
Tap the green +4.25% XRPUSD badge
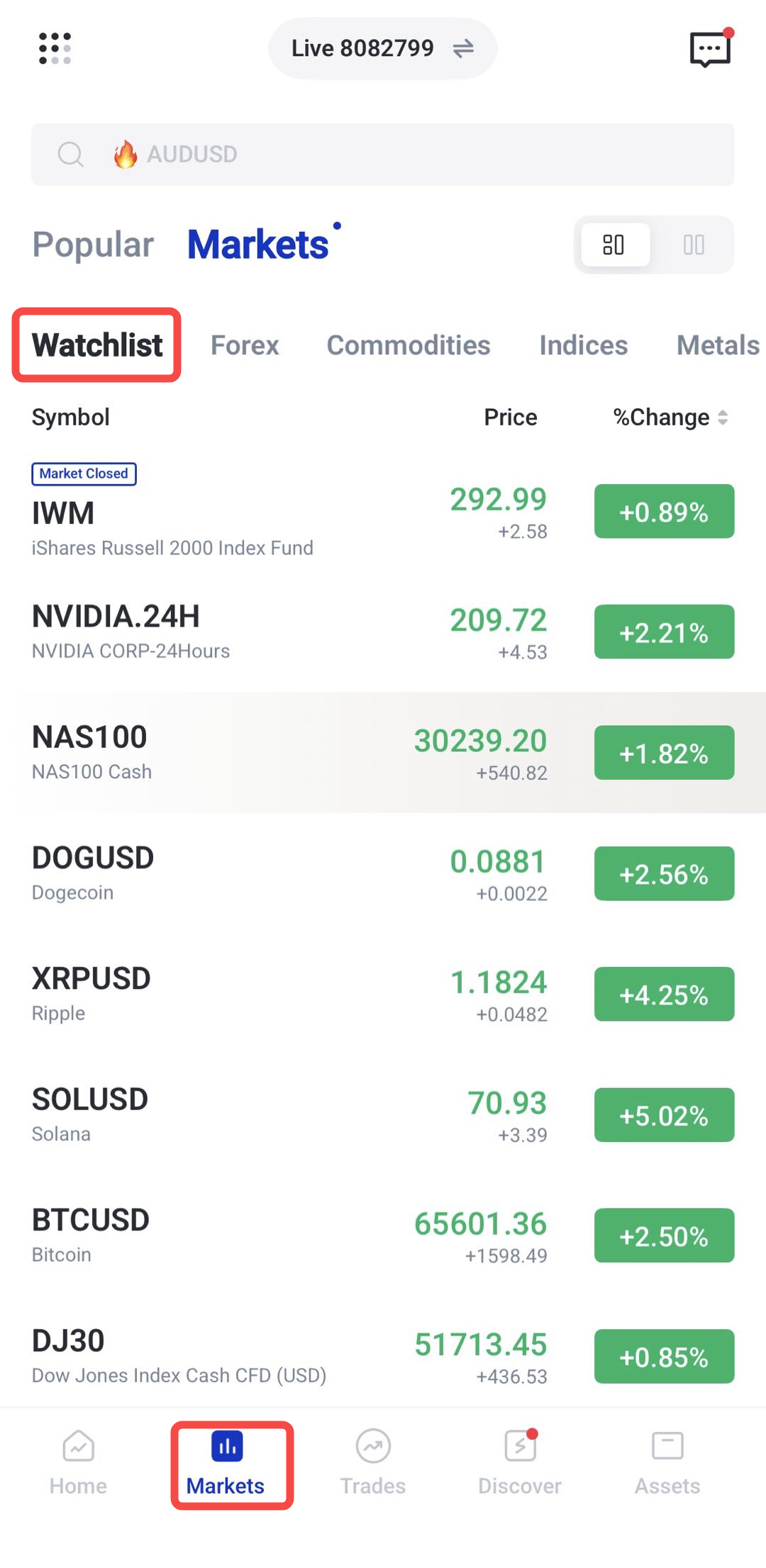tap(664, 995)
